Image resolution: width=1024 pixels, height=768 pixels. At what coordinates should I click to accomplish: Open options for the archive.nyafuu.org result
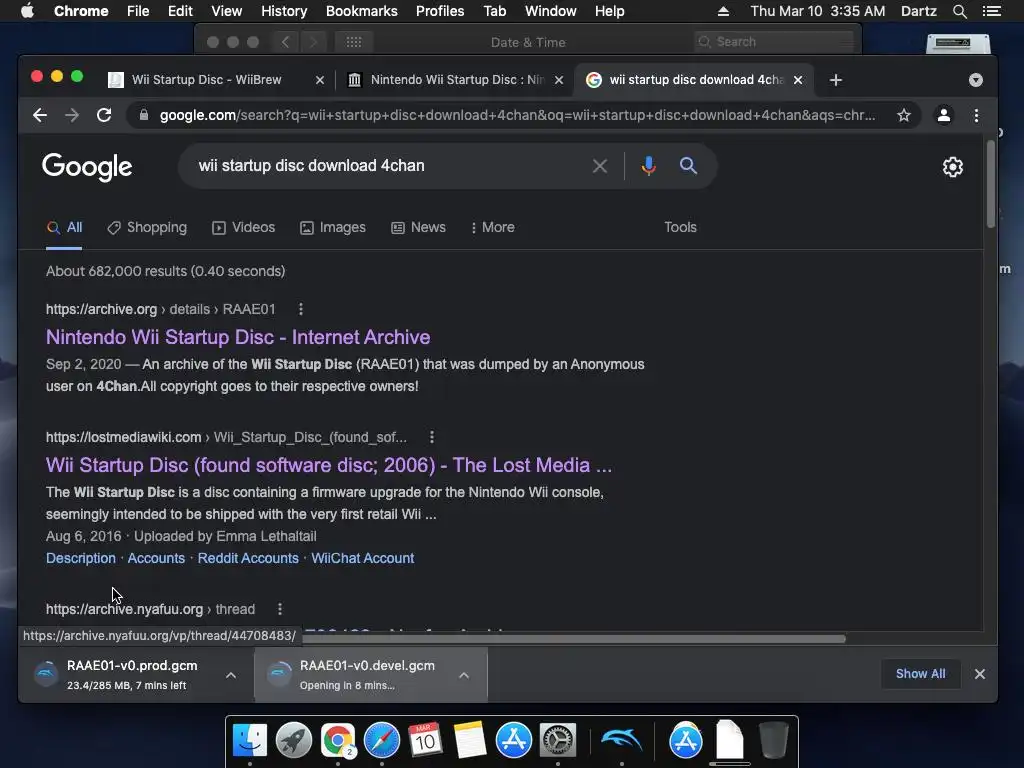[x=280, y=609]
